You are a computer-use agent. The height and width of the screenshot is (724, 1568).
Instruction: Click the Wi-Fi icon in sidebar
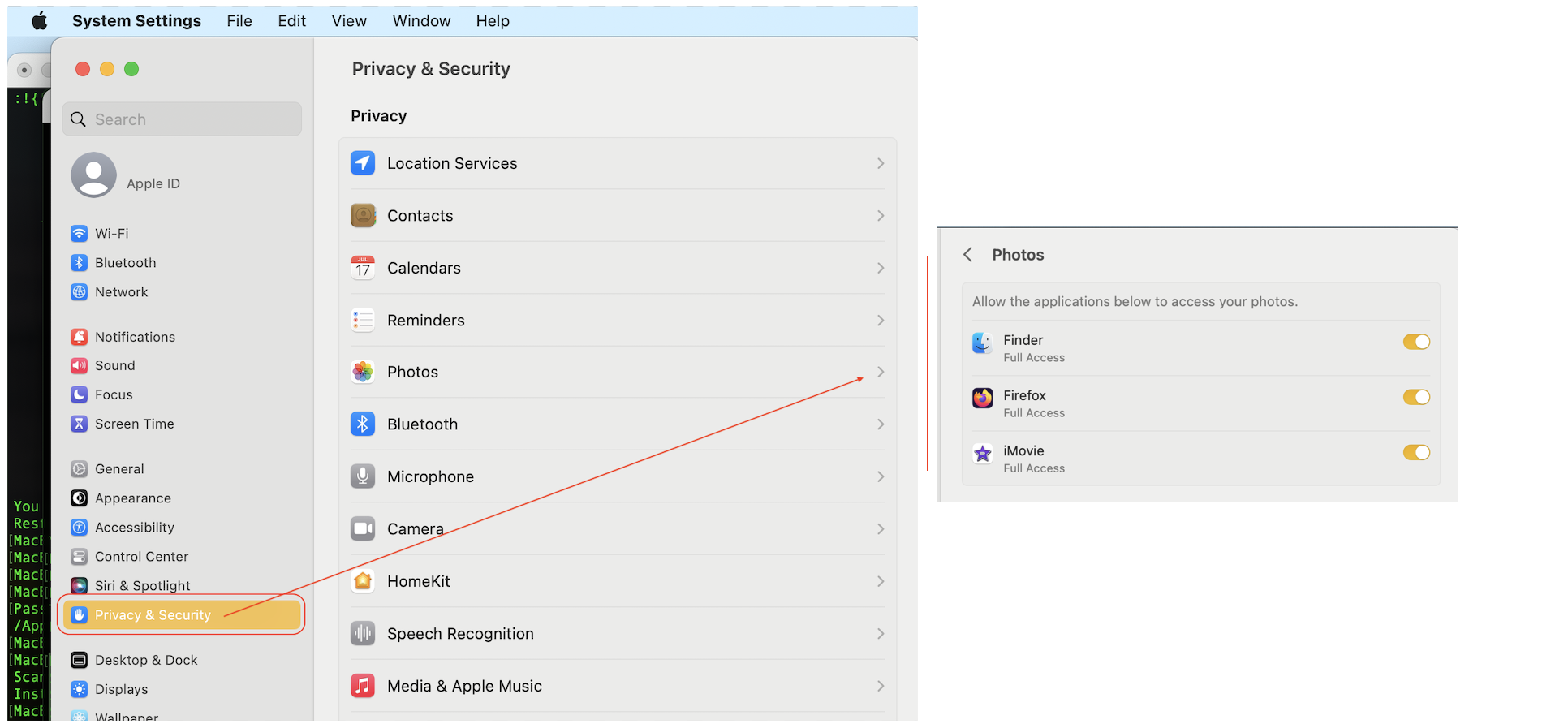[79, 234]
